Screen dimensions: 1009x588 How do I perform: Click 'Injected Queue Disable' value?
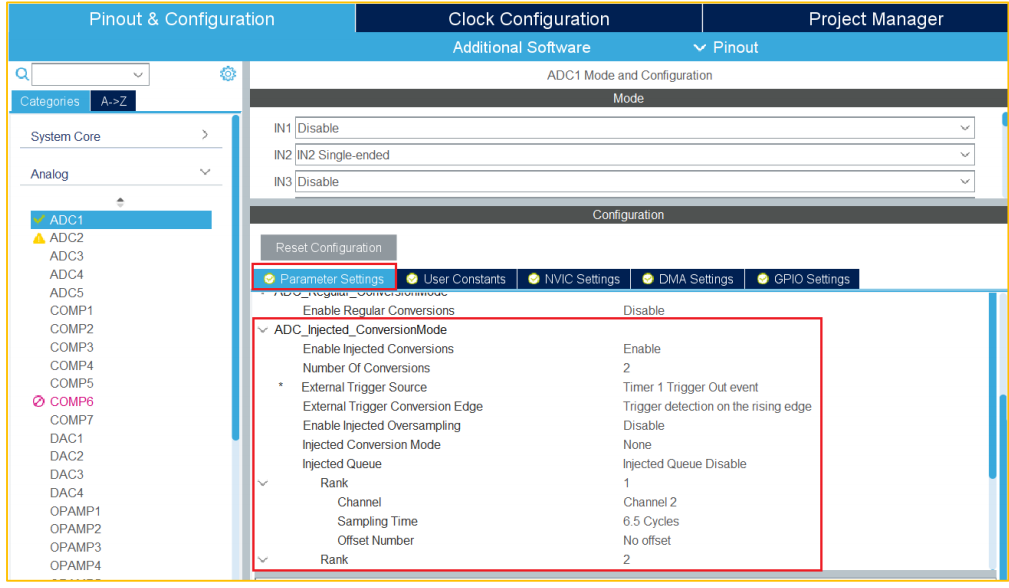(685, 464)
